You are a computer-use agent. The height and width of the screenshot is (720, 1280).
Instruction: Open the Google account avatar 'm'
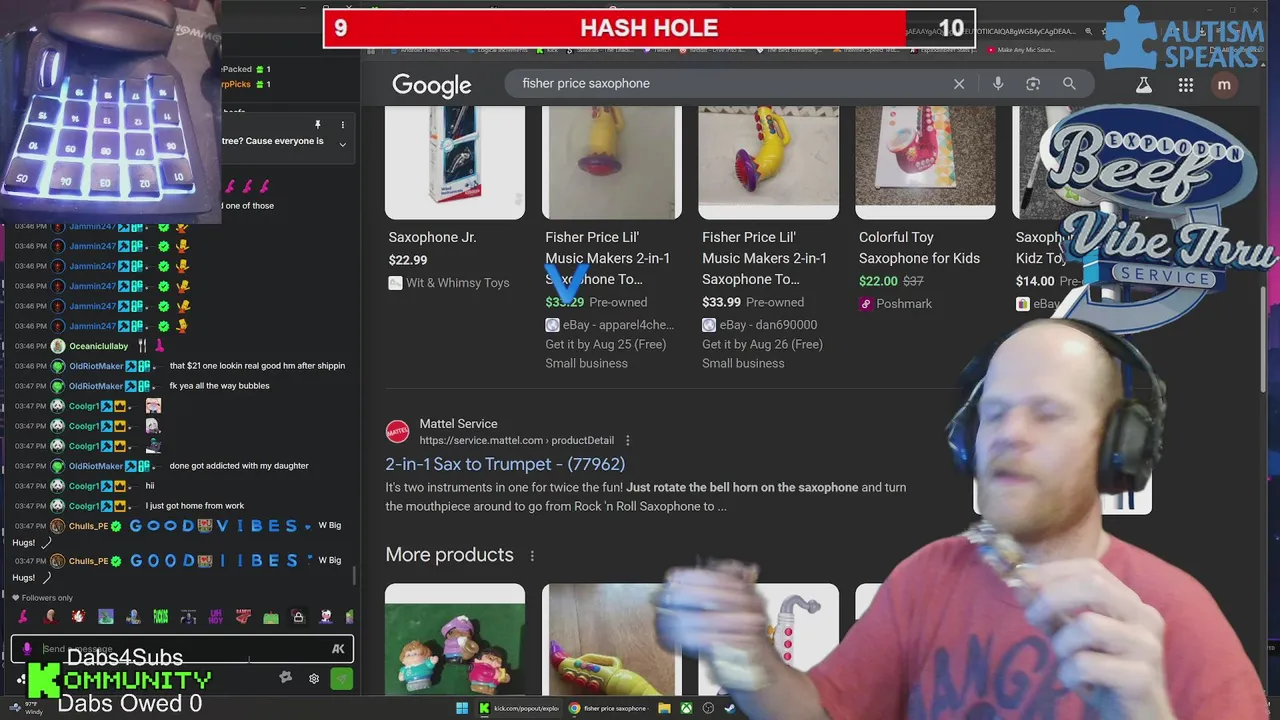pyautogui.click(x=1224, y=85)
